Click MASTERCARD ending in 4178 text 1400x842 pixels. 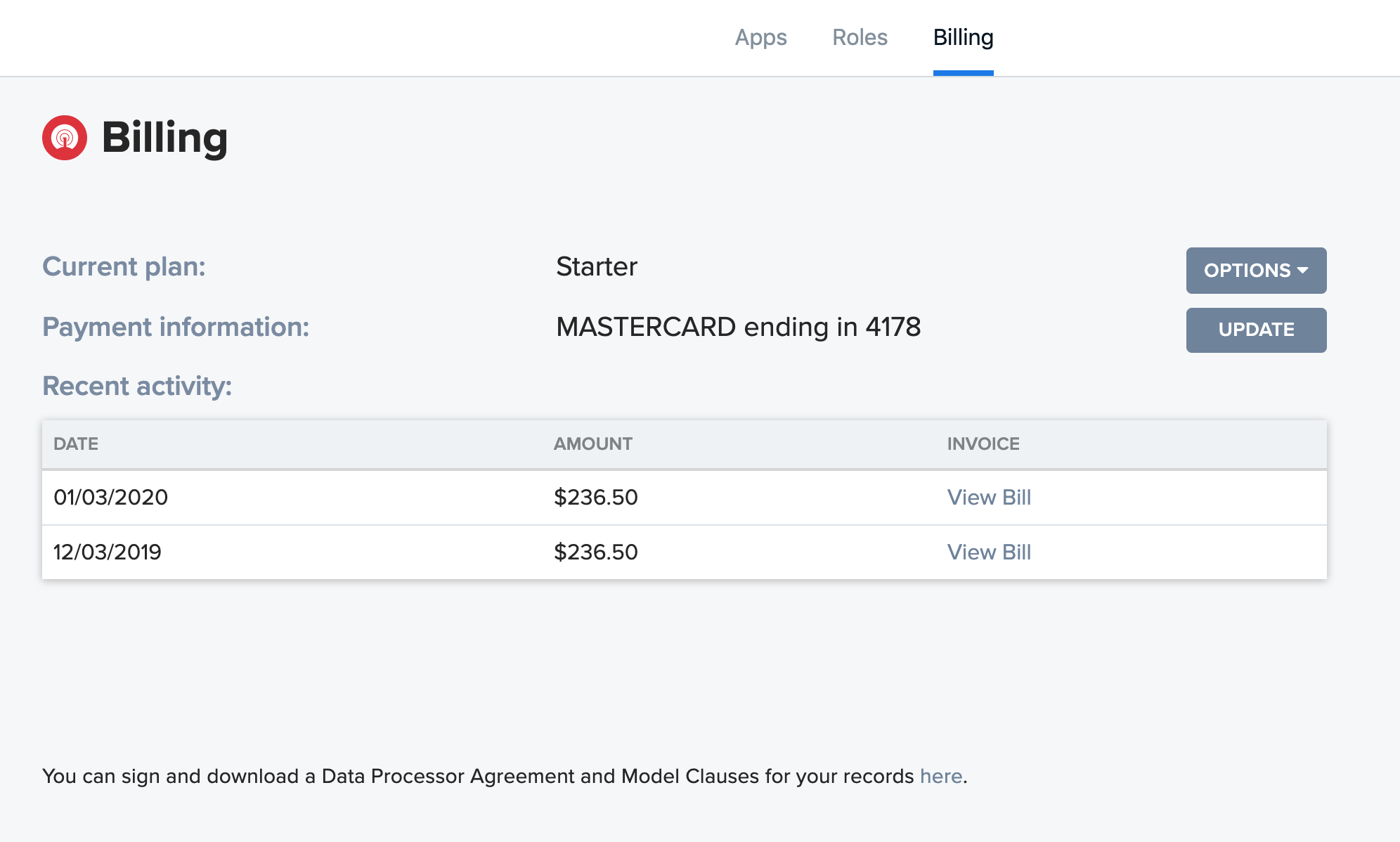click(x=738, y=328)
